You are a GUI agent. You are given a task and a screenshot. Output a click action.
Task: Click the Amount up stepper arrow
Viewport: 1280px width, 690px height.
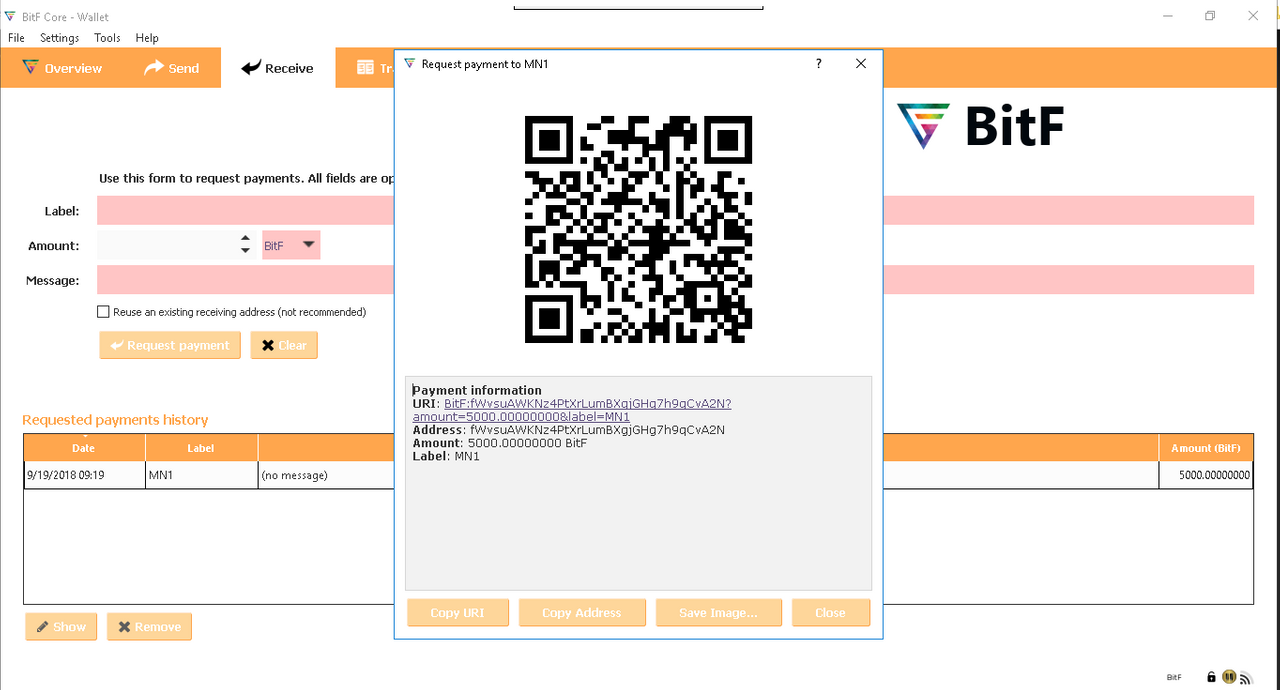246,239
